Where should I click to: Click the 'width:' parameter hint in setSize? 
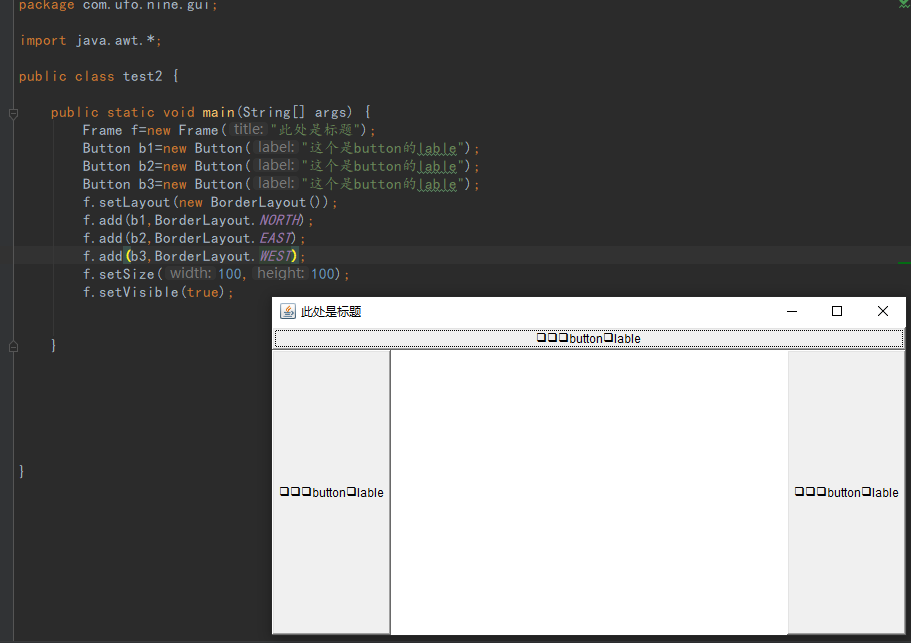pyautogui.click(x=191, y=274)
